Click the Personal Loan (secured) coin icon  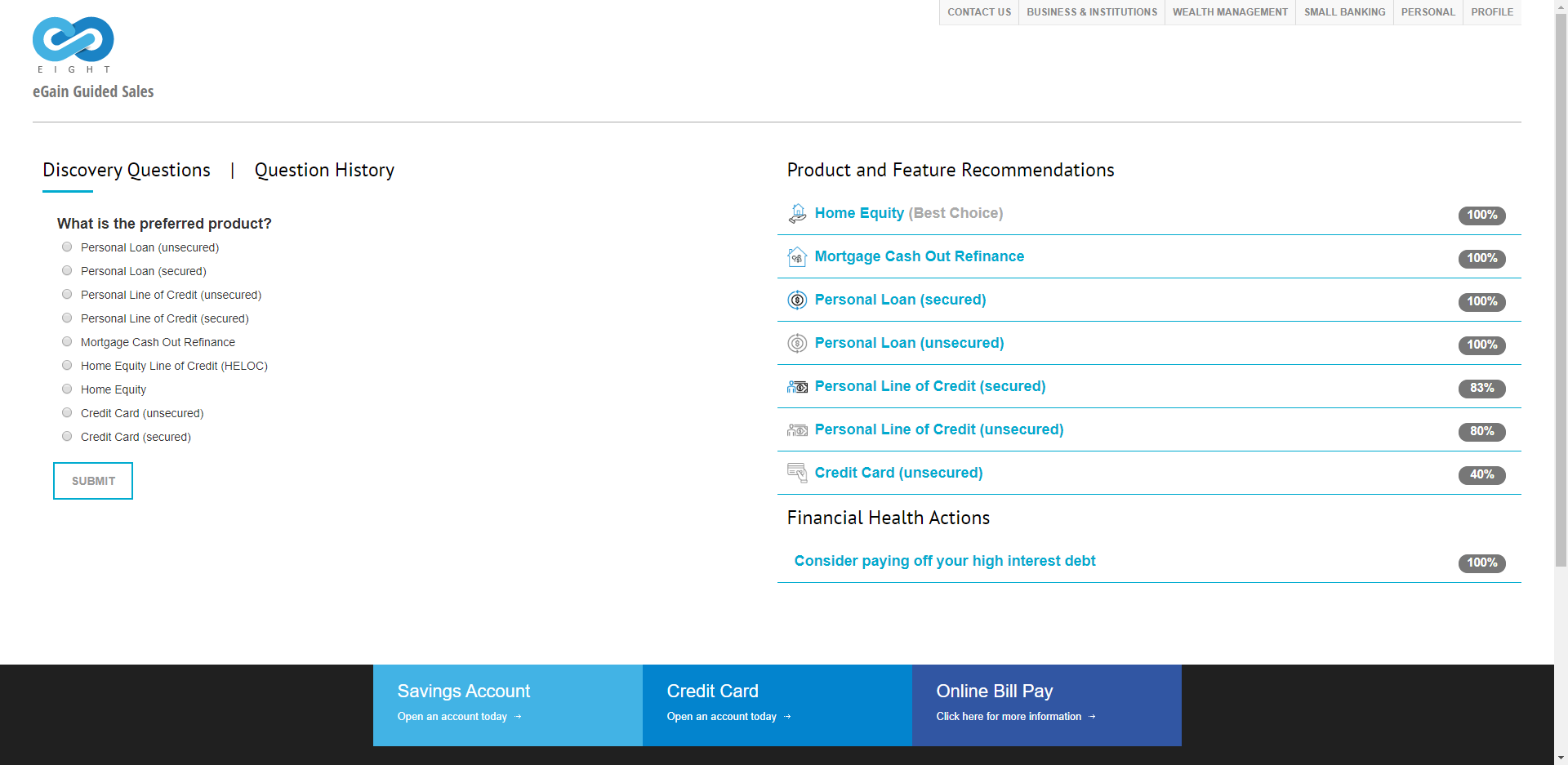pos(796,300)
